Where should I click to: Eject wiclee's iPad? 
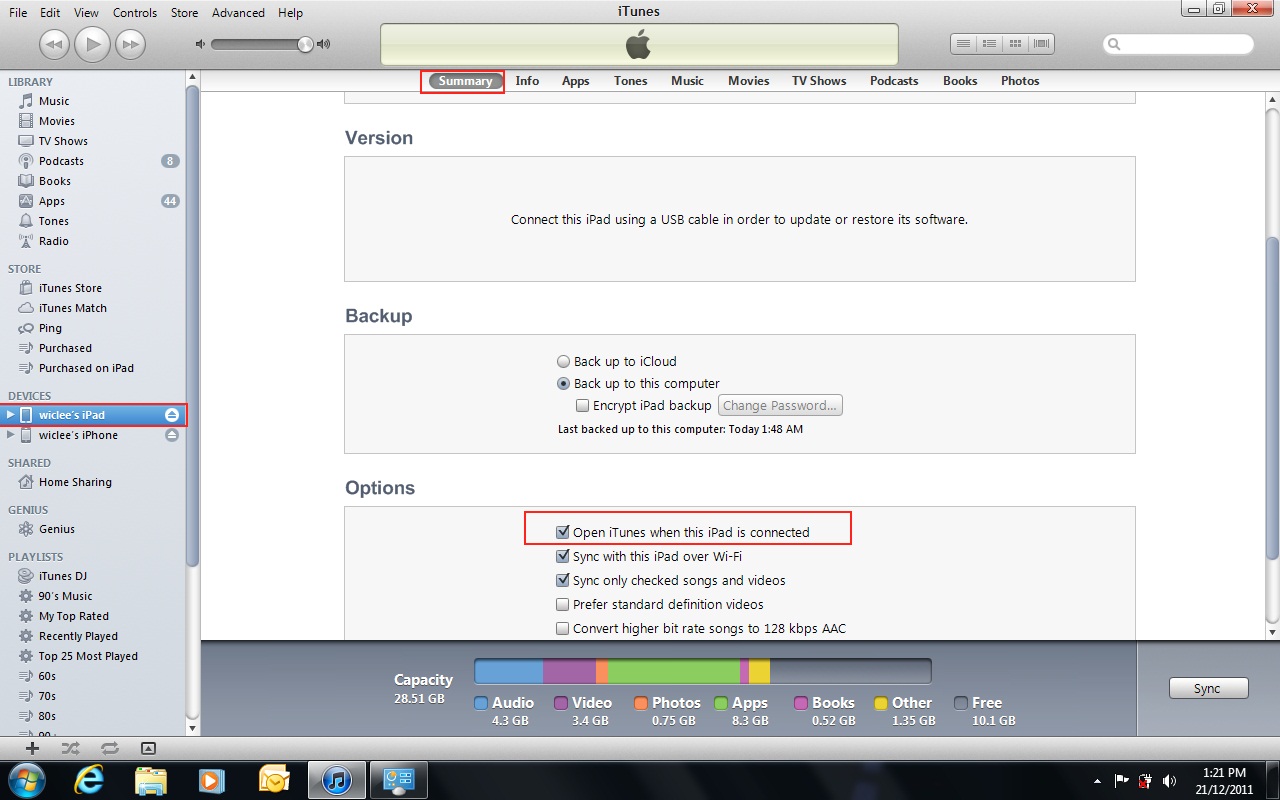pos(172,415)
